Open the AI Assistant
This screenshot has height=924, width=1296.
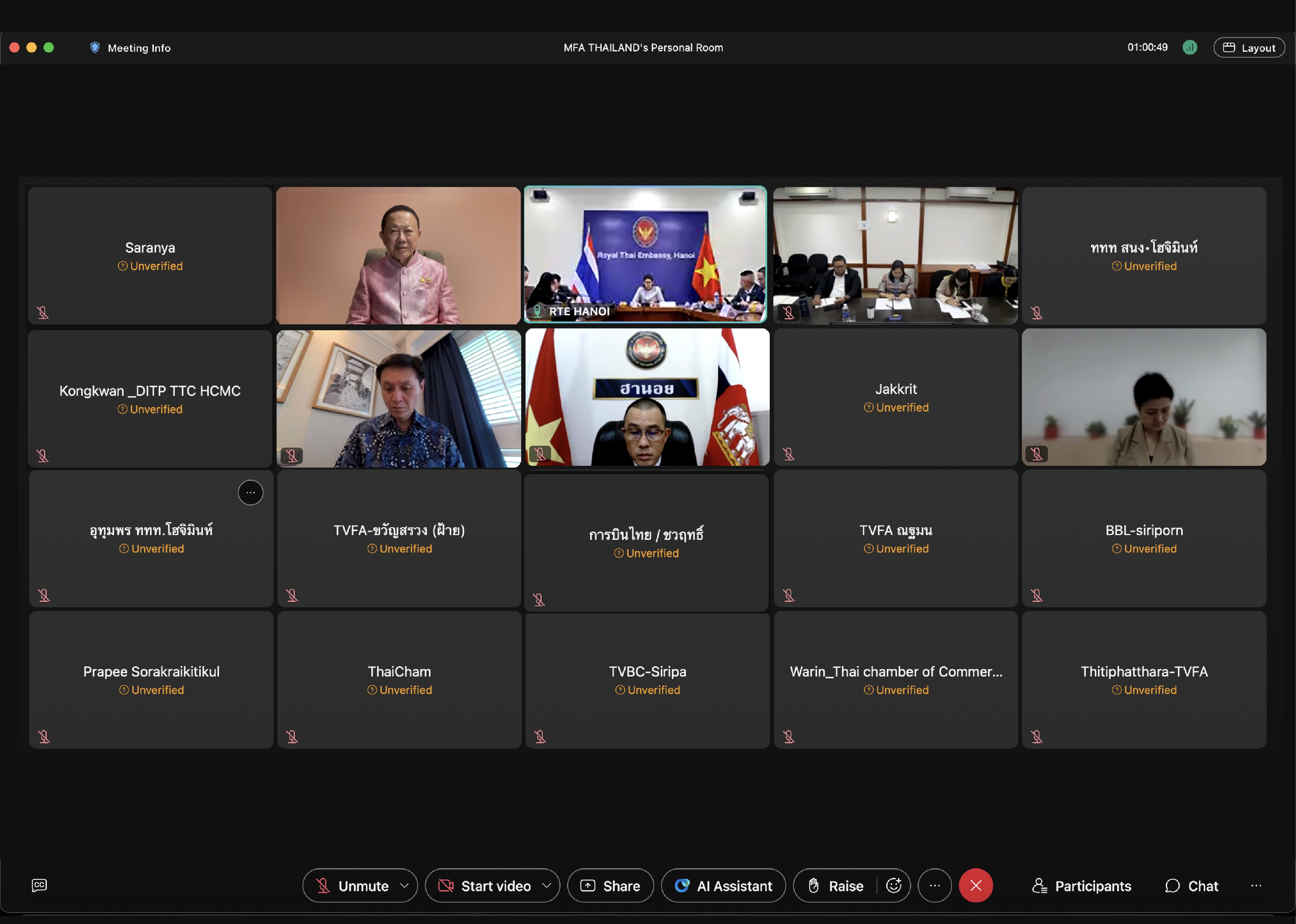723,886
